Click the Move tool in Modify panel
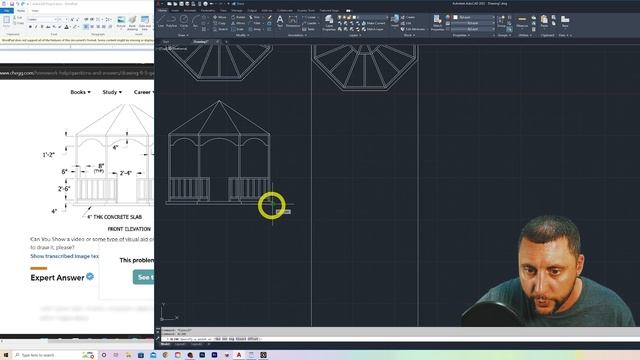The width and height of the screenshot is (640, 360). click(x=220, y=17)
